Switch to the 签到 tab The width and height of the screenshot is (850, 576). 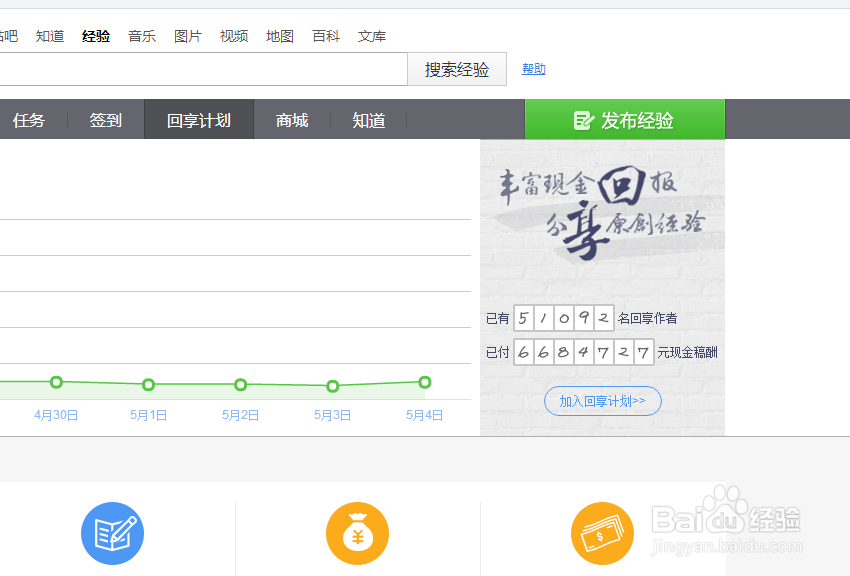[105, 120]
